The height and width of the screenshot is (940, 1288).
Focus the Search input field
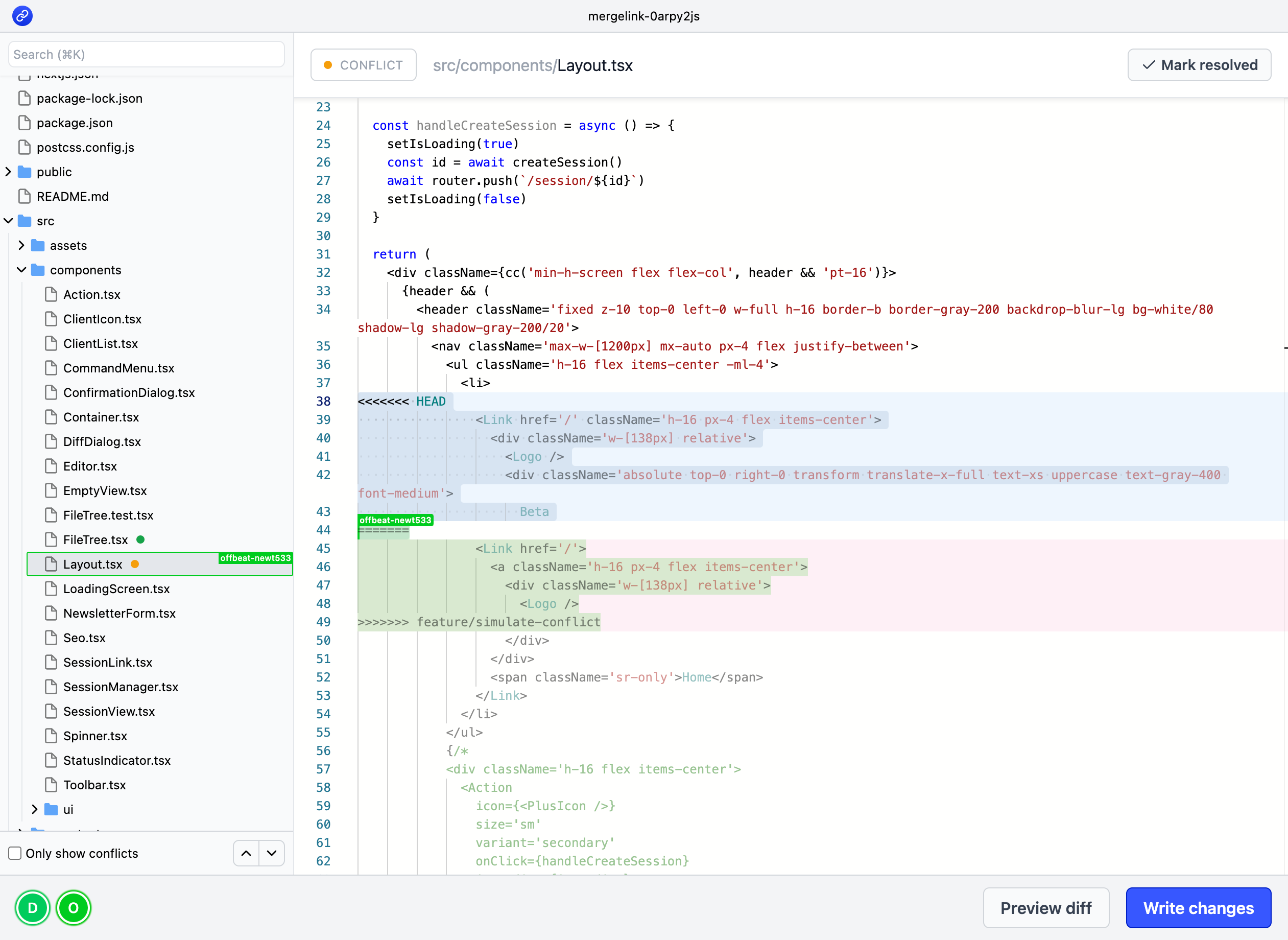pos(146,54)
